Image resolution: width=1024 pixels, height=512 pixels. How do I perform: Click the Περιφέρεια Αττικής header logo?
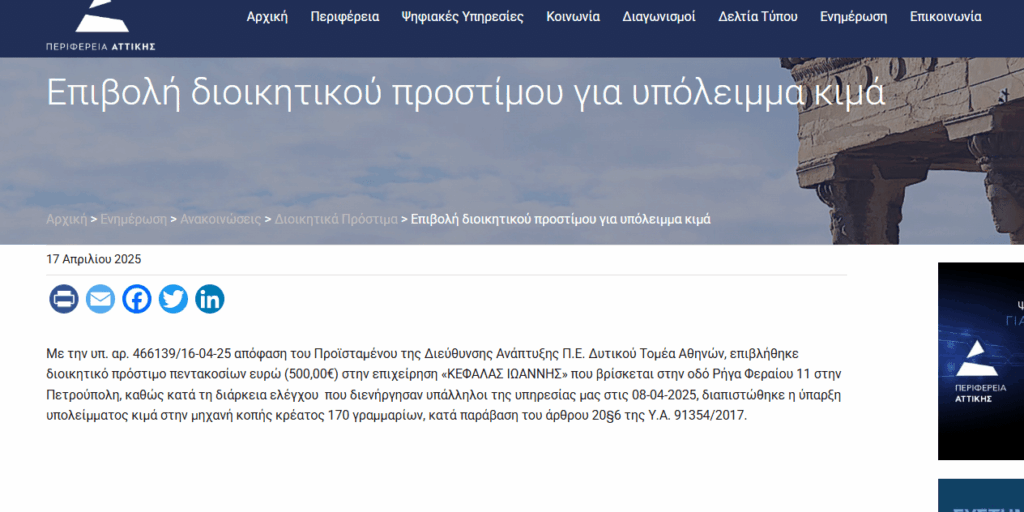(x=101, y=26)
